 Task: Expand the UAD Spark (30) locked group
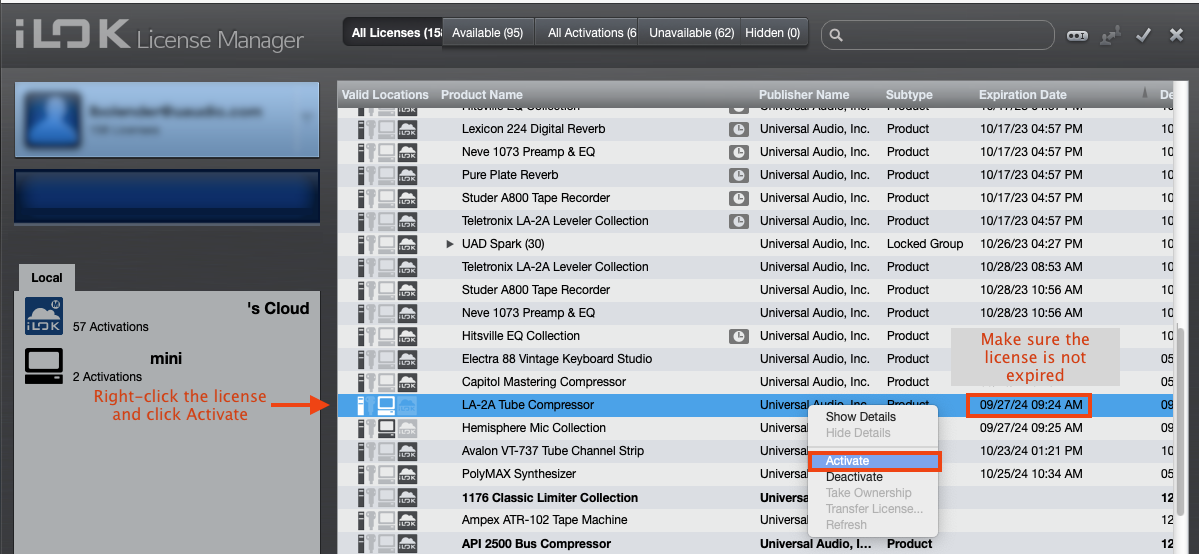[450, 244]
